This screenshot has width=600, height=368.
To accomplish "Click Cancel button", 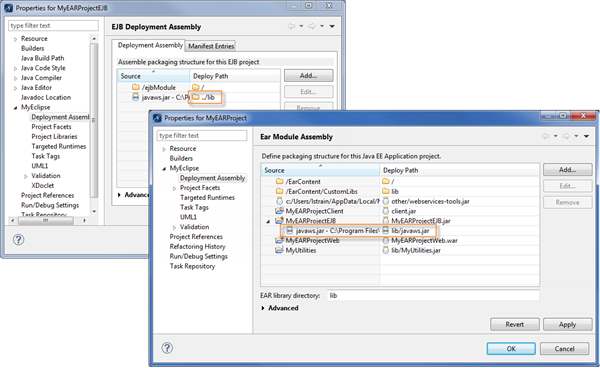I will click(564, 348).
